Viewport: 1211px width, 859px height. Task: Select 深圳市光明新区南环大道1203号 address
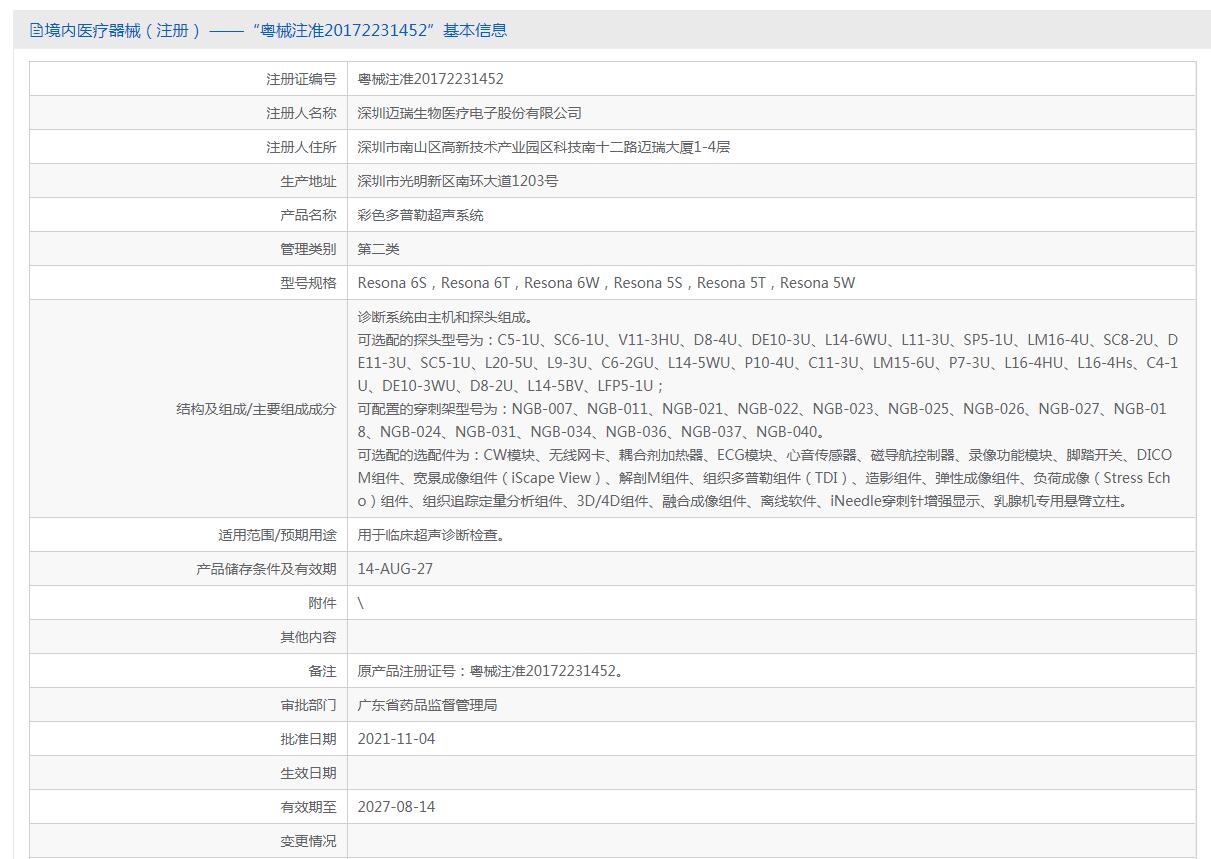pos(458,181)
